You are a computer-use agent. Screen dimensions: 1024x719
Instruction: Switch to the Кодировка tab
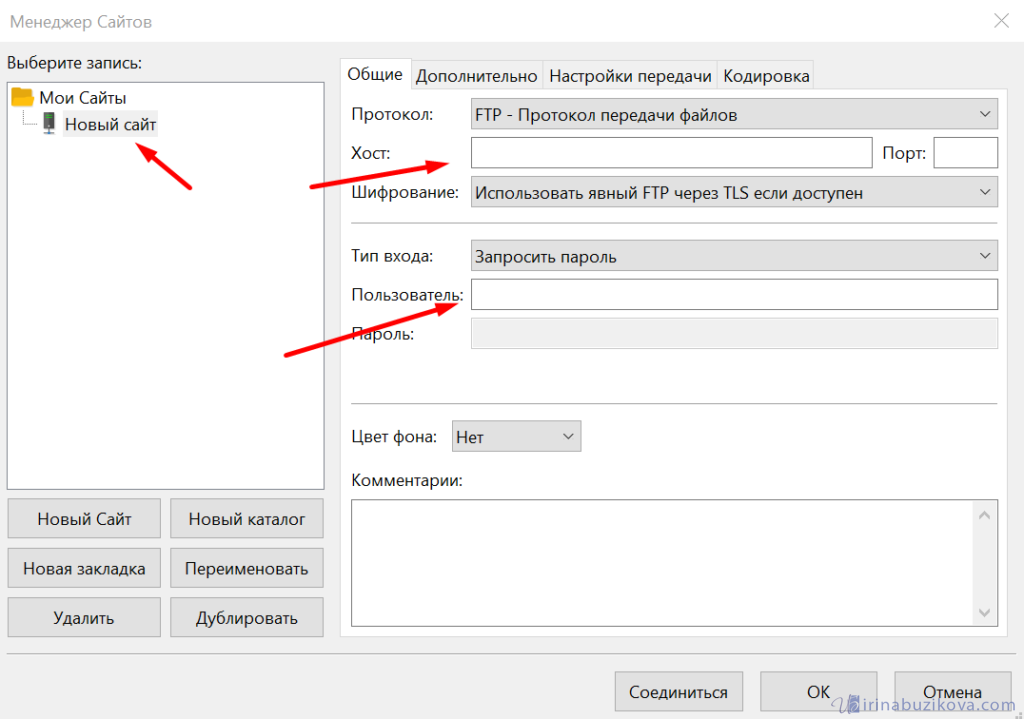766,76
